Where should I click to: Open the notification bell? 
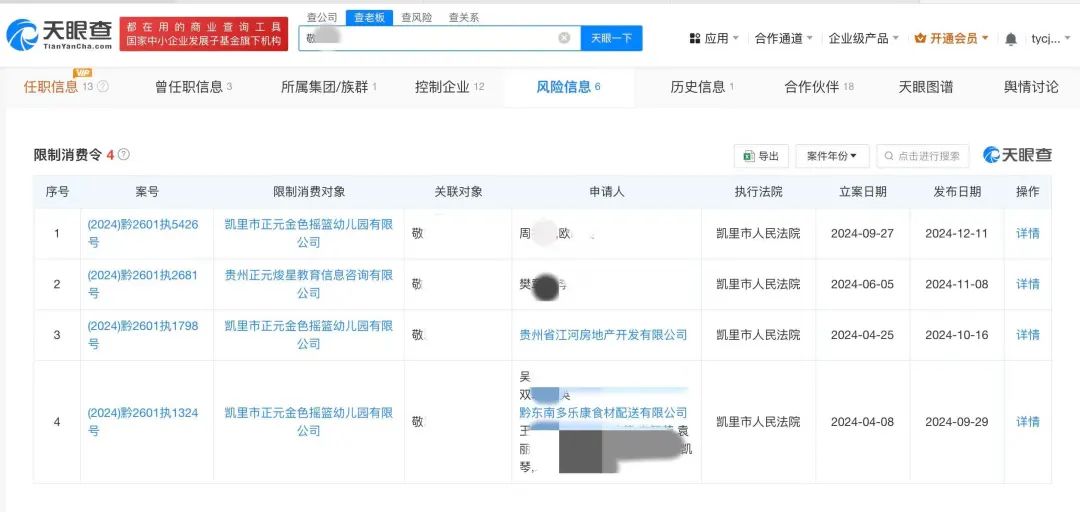1010,39
